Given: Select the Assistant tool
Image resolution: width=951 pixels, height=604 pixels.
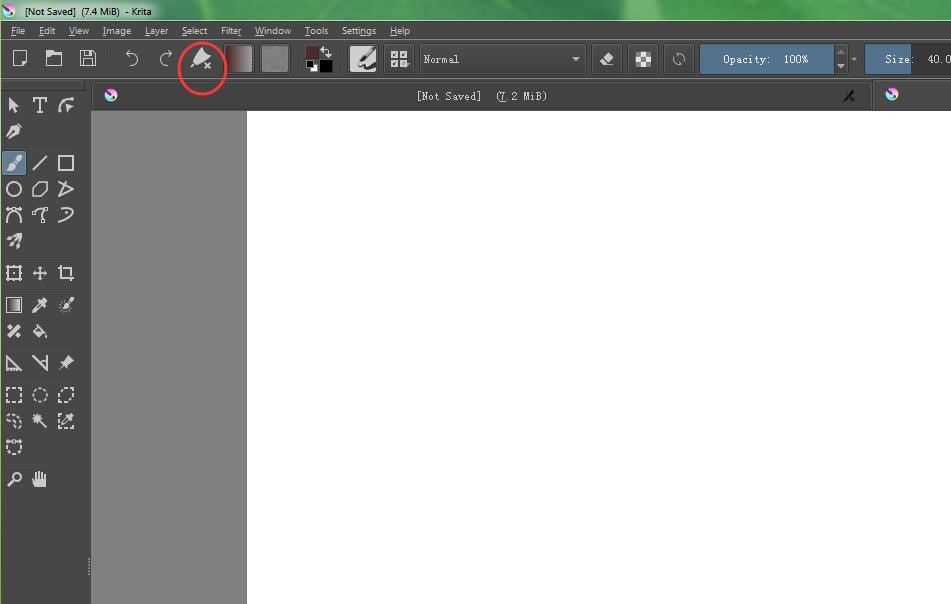Looking at the screenshot, I should pyautogui.click(x=14, y=363).
